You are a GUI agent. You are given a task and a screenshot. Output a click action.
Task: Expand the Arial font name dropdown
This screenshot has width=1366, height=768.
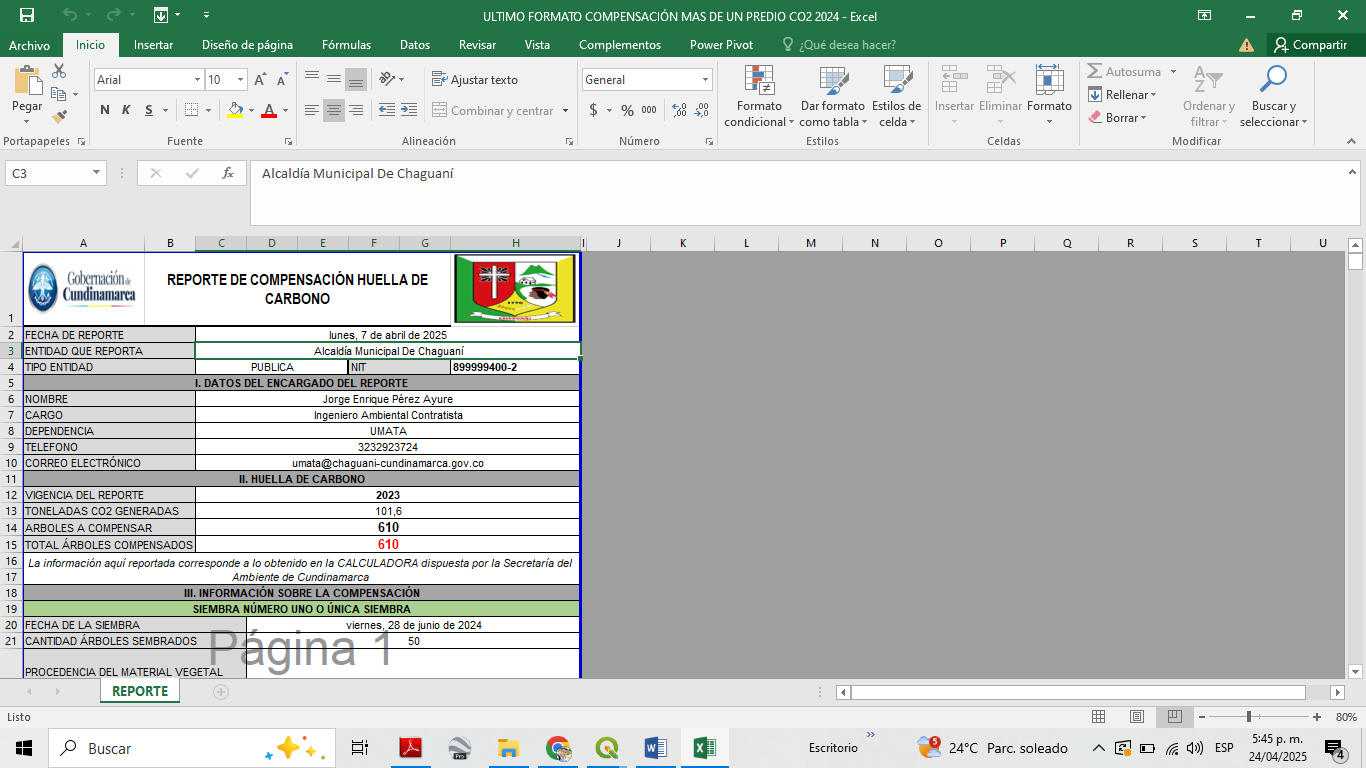(x=197, y=80)
